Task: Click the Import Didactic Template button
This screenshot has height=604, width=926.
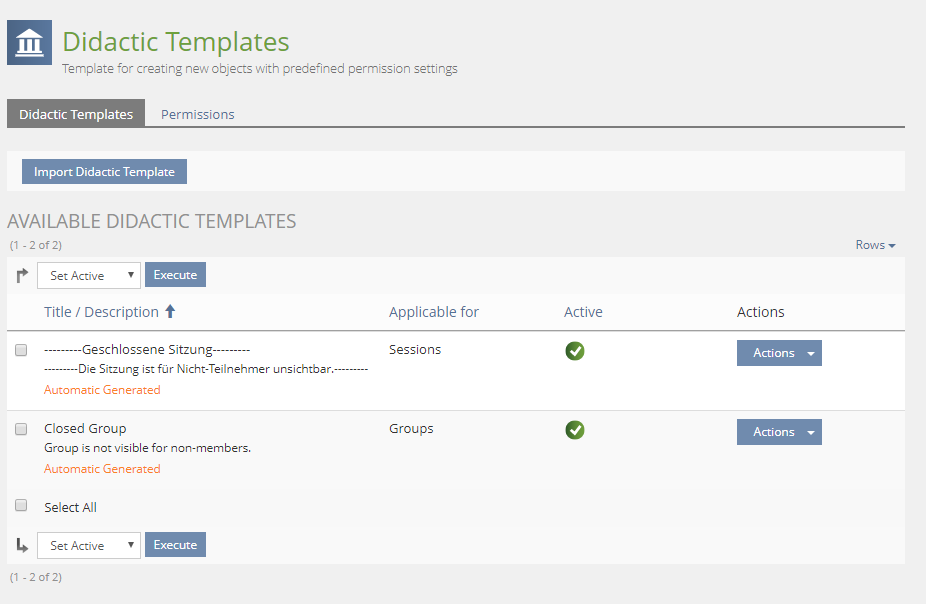Action: pos(104,172)
